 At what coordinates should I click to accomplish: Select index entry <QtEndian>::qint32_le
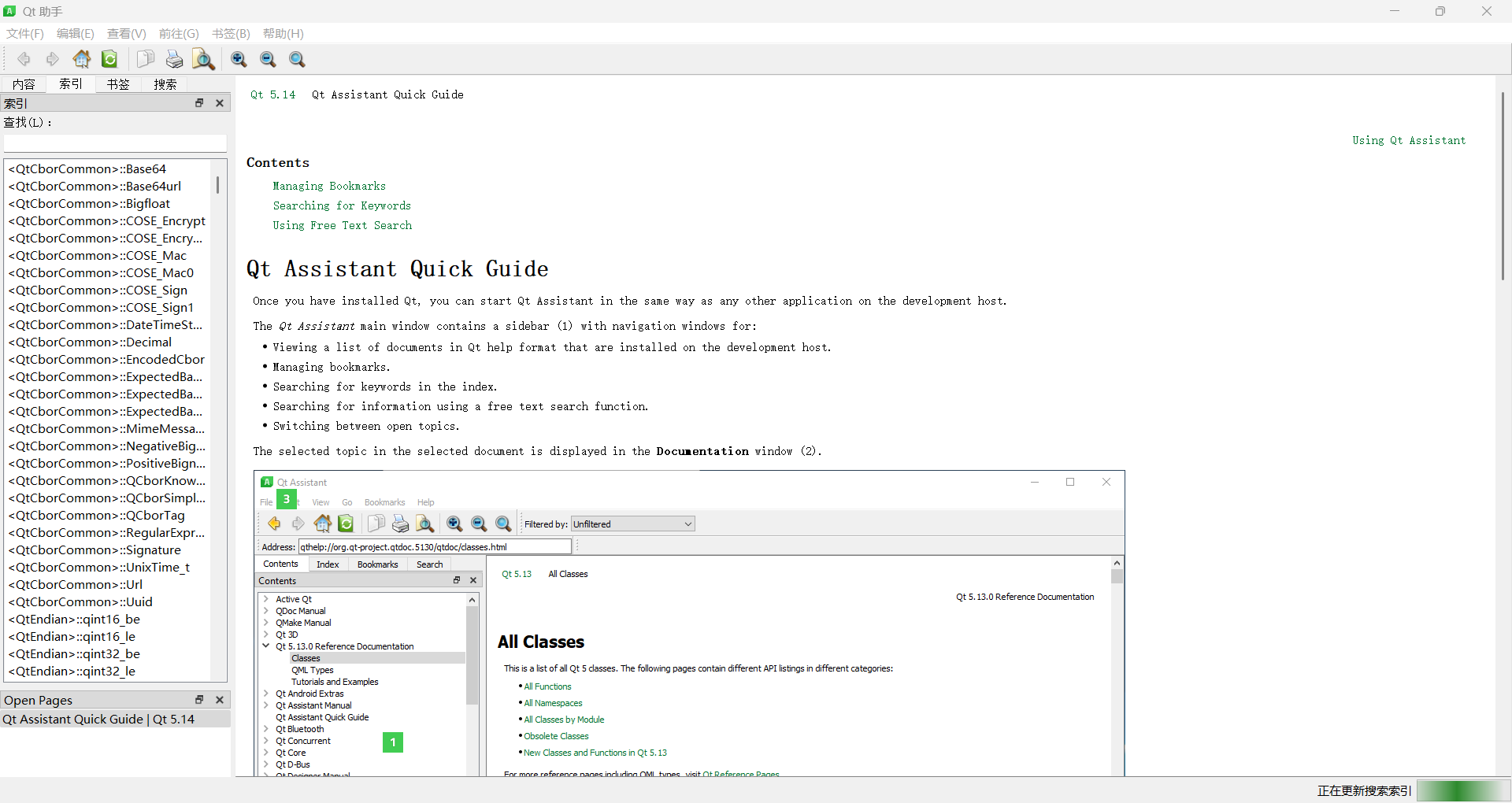point(108,671)
